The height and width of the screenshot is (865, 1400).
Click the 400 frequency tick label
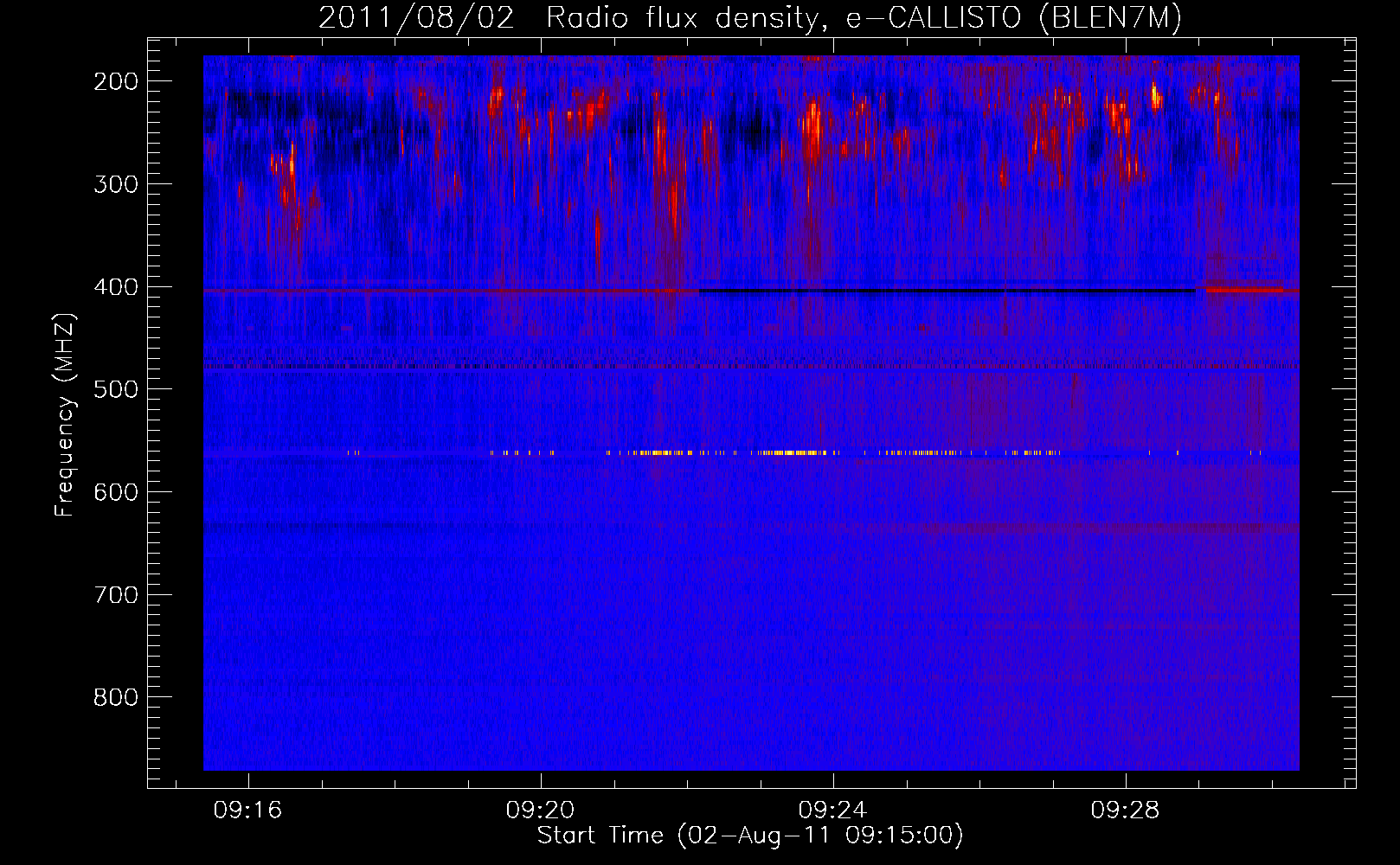coord(116,287)
